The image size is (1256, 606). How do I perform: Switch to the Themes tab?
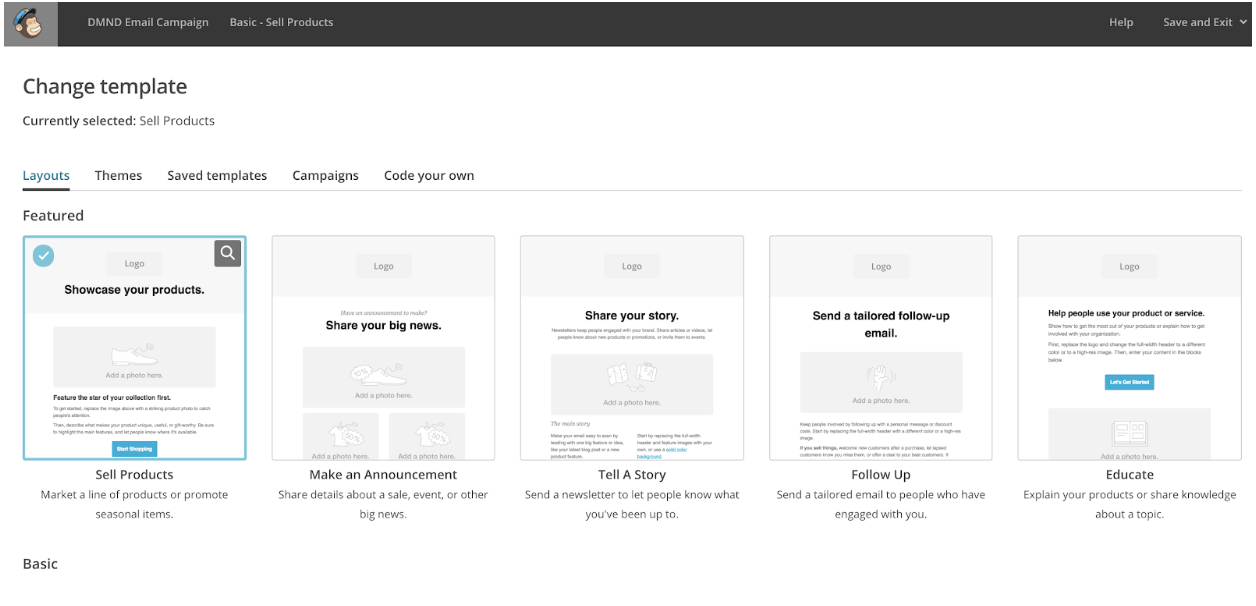point(118,176)
